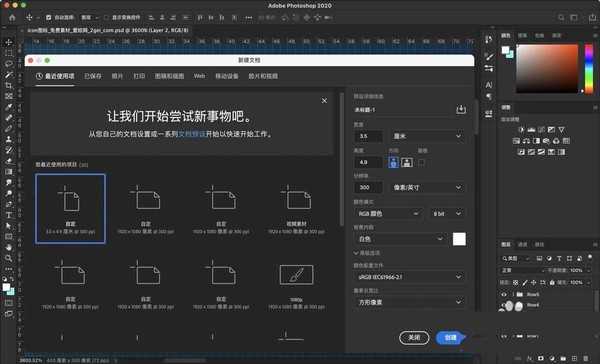Switch to the Print (打印) tab
Screen dimensions: 600x364
(x=139, y=76)
